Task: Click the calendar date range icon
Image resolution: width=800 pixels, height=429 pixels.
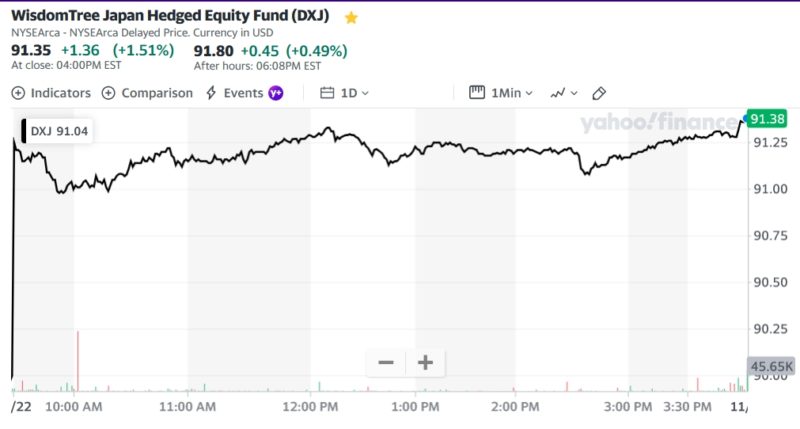Action: click(x=327, y=93)
